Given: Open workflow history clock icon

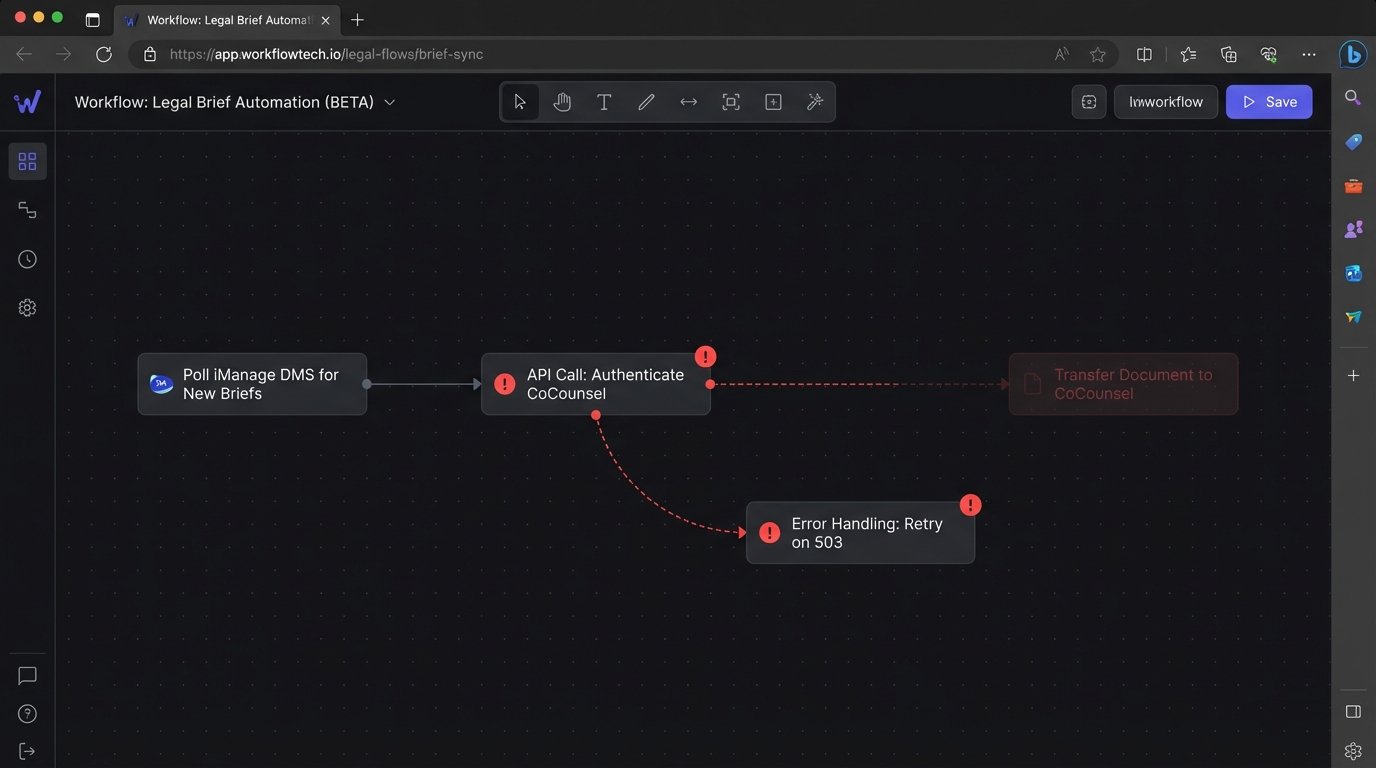Looking at the screenshot, I should click(x=27, y=259).
